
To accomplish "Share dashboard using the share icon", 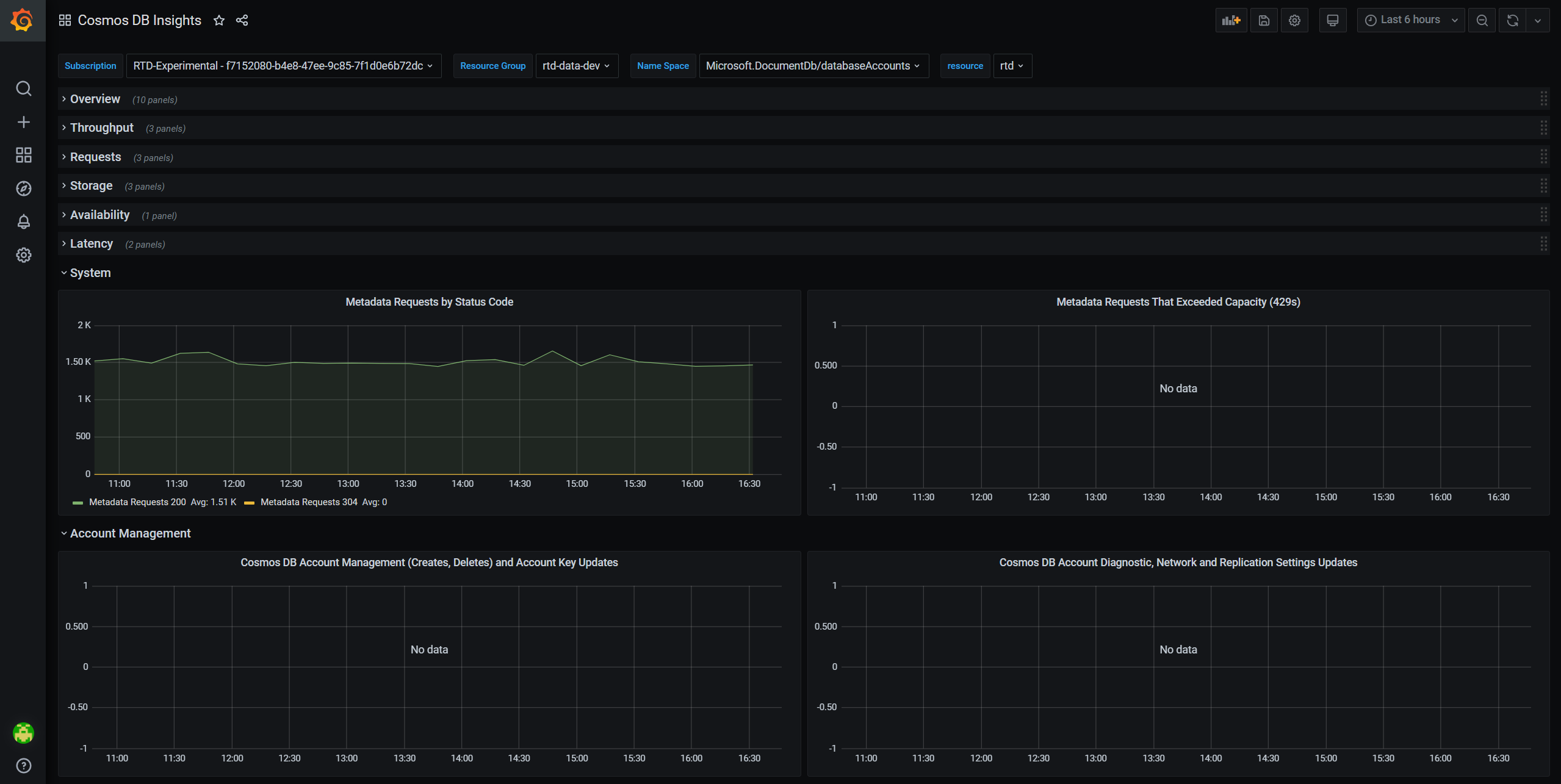I will [x=242, y=20].
